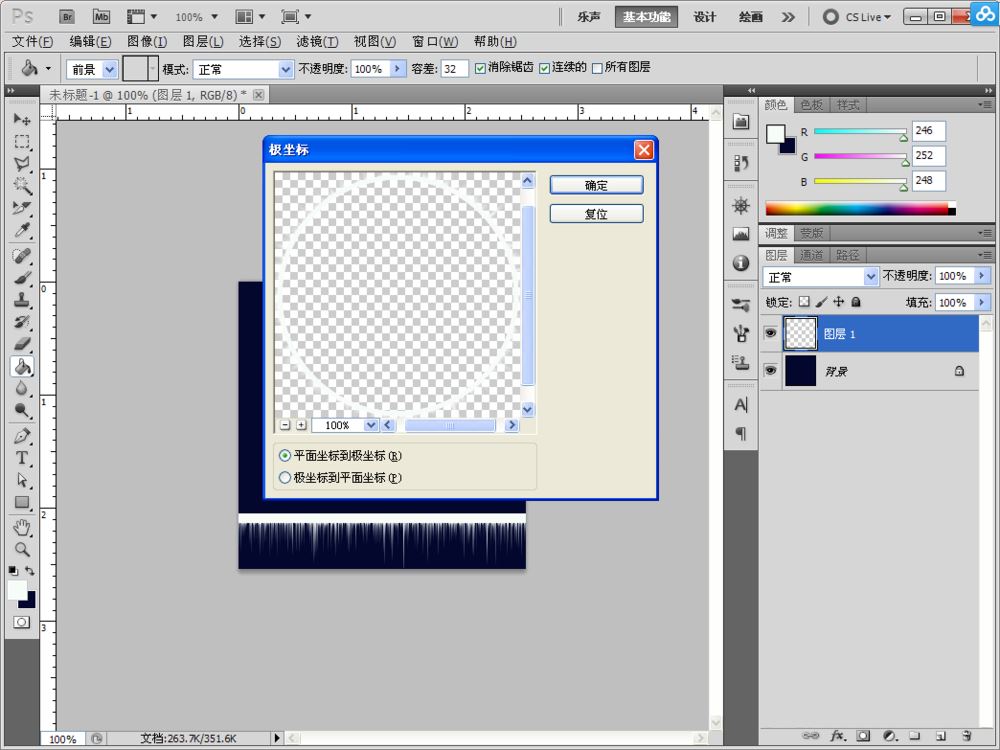
Task: Select the Eyedropper tool
Action: click(22, 229)
